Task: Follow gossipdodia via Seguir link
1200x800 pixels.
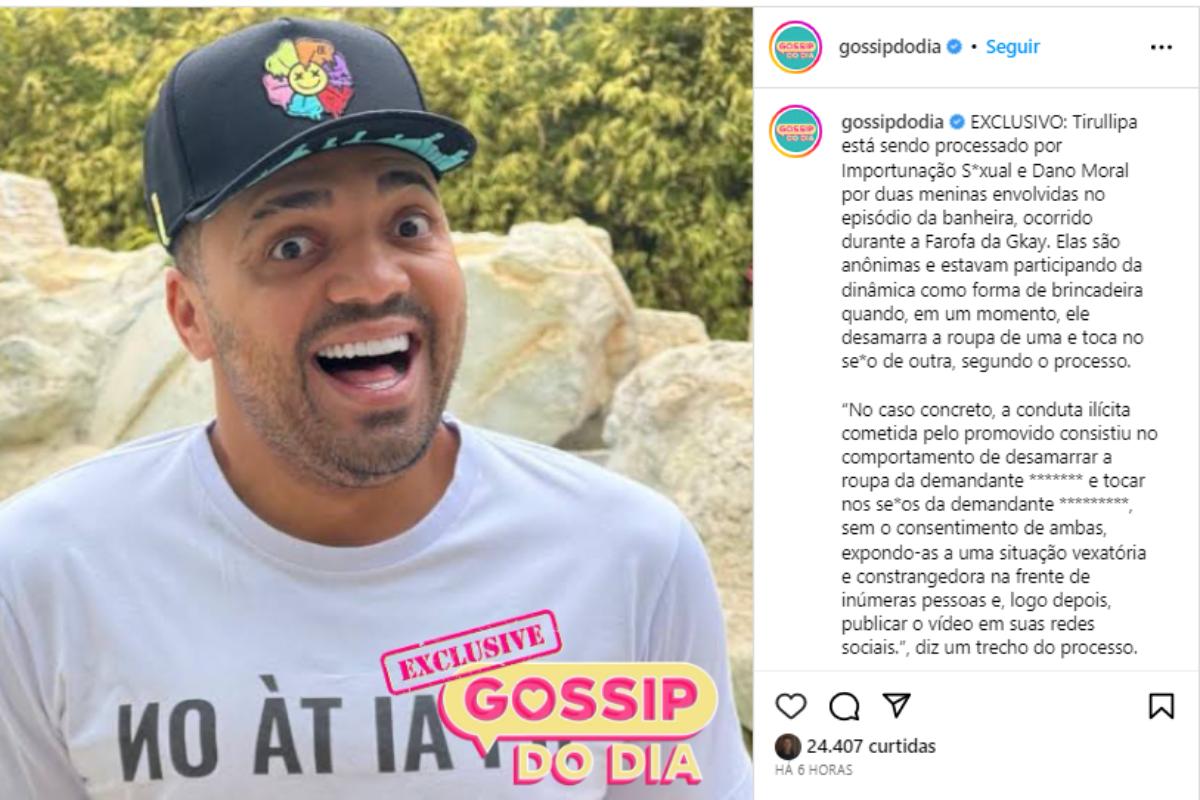Action: pos(1013,47)
